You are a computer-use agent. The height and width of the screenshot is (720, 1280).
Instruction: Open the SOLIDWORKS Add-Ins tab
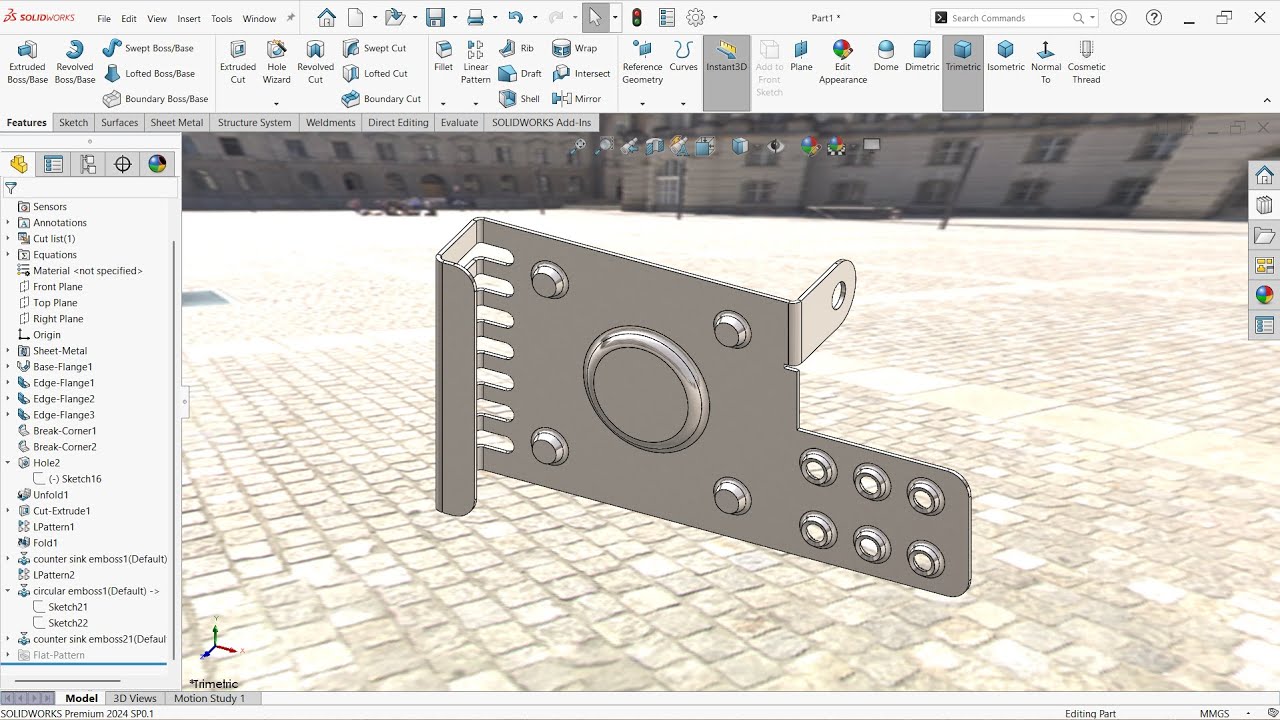(x=541, y=122)
